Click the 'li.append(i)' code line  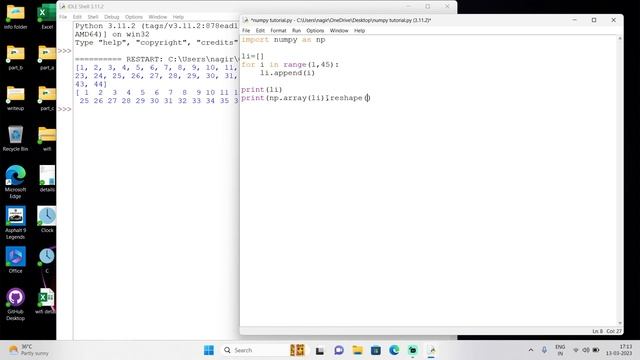[x=287, y=73]
